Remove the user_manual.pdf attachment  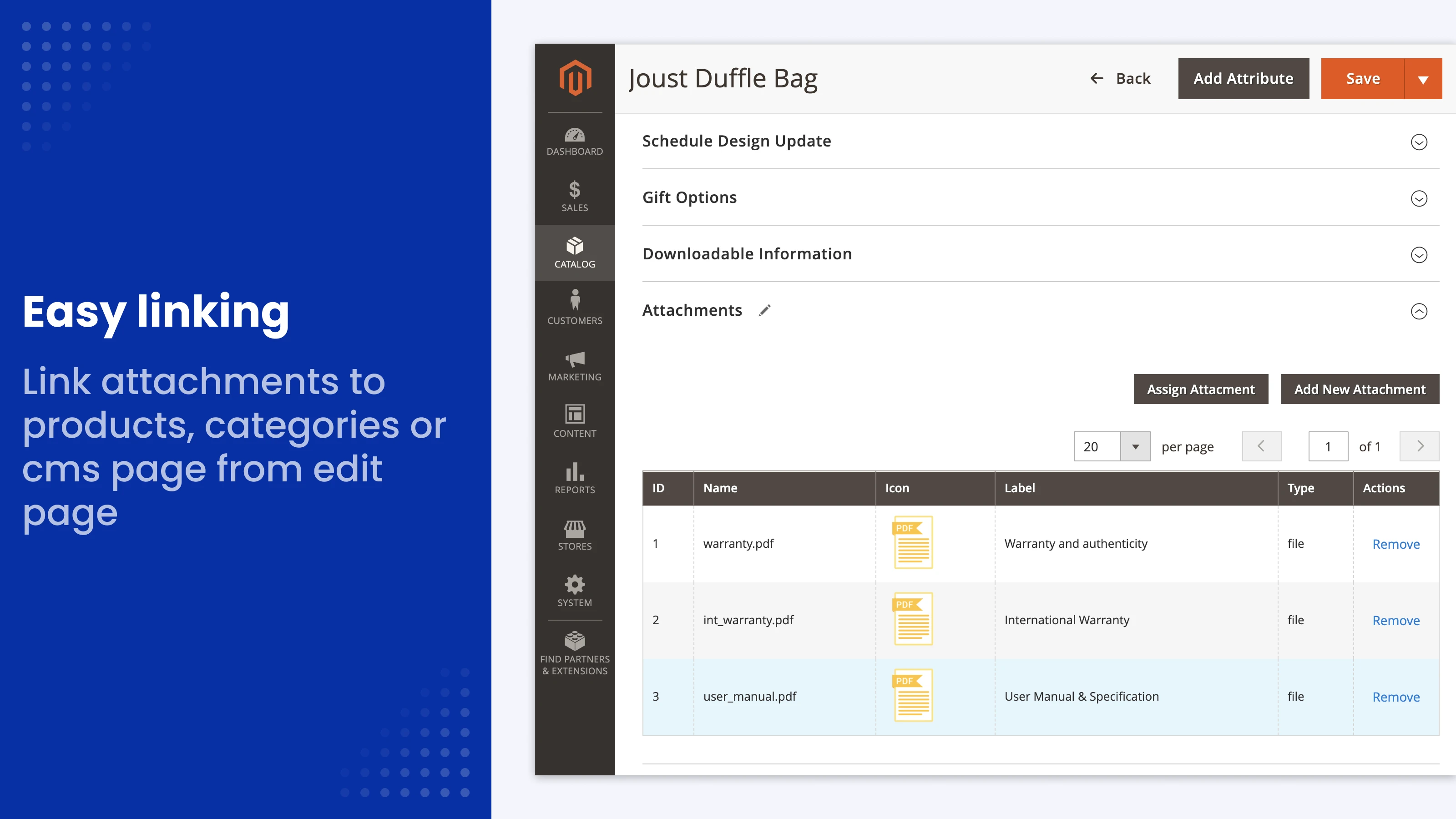pyautogui.click(x=1395, y=697)
